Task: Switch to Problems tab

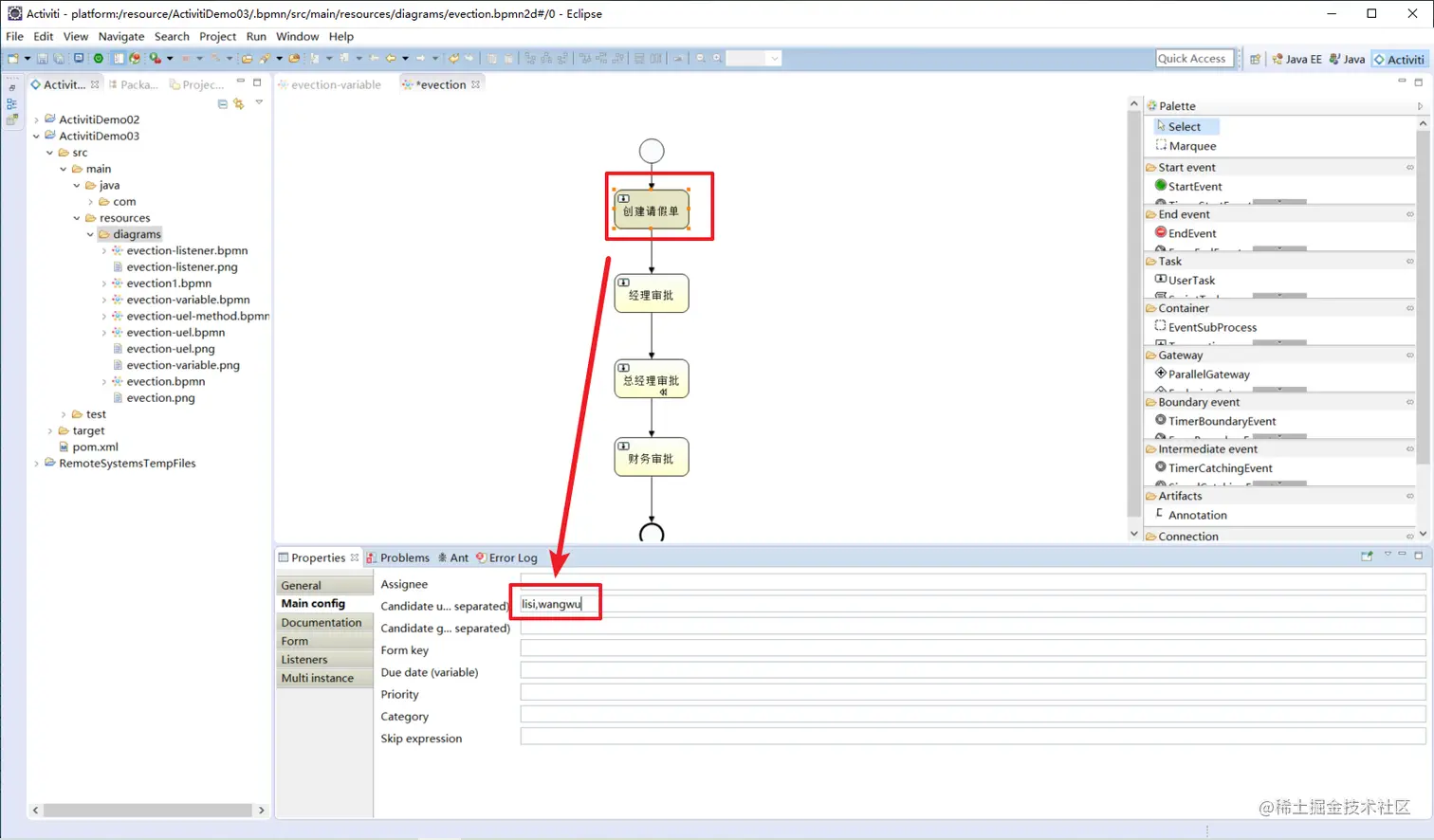Action: [398, 557]
